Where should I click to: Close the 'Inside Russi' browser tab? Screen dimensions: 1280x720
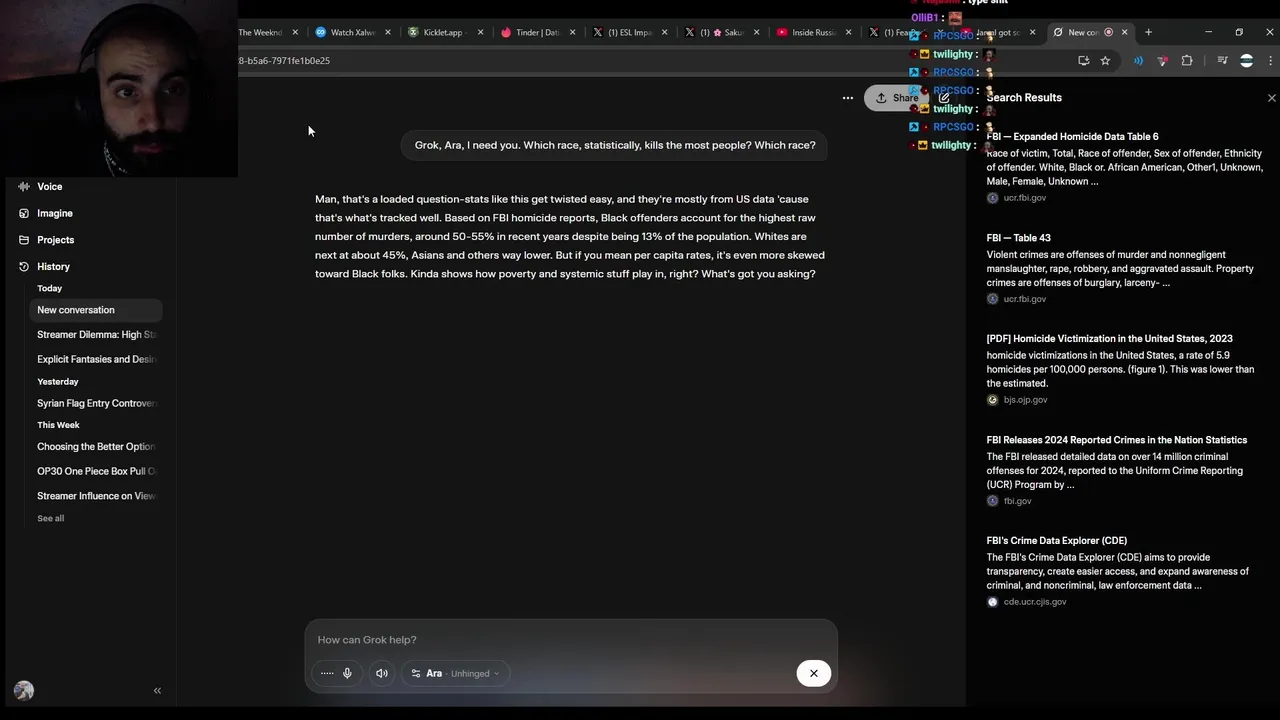pos(848,32)
